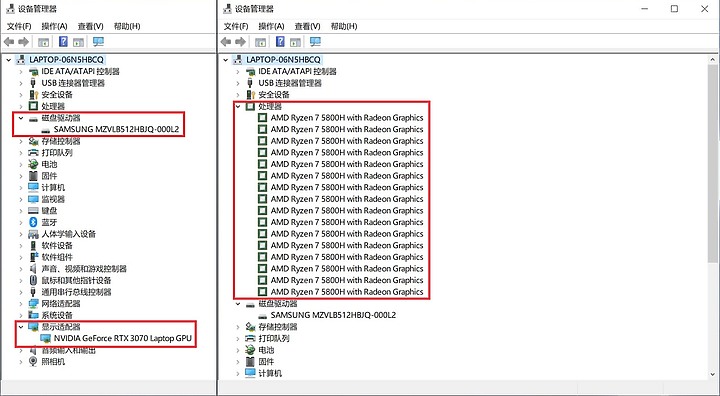Select SAMSUNG MZVLB512HBJQ-000L2 in right window
Screen dimensions: 720x396
(x=333, y=315)
